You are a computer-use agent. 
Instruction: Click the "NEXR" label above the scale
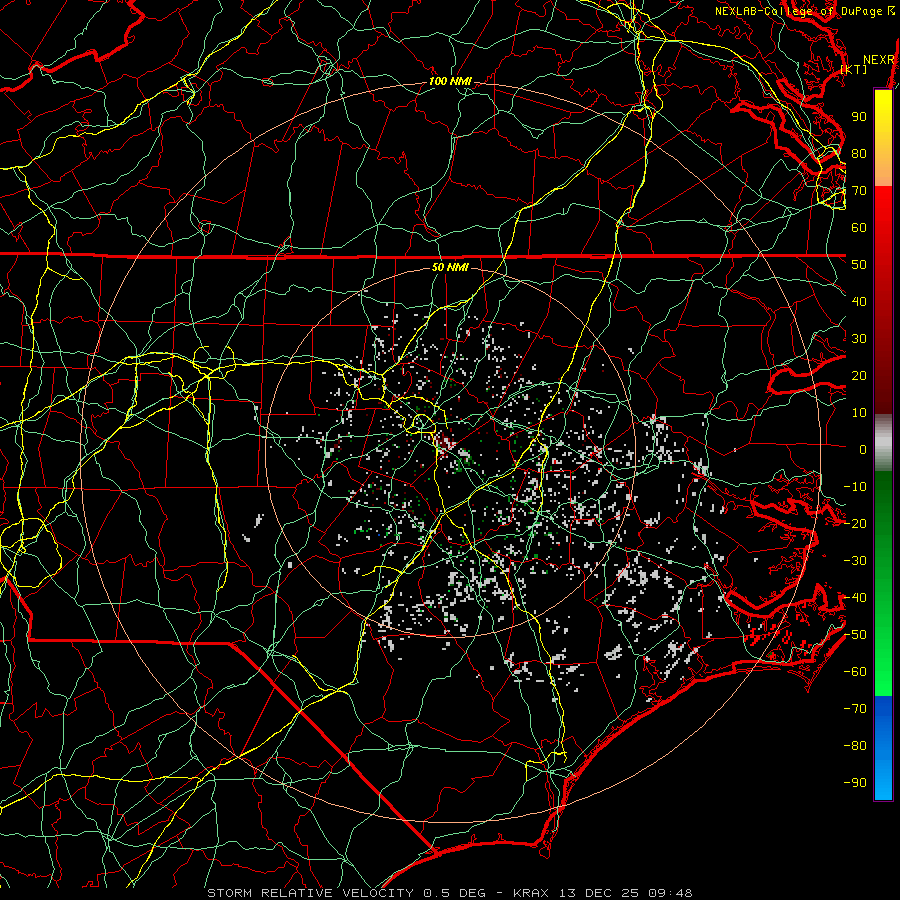tap(879, 60)
